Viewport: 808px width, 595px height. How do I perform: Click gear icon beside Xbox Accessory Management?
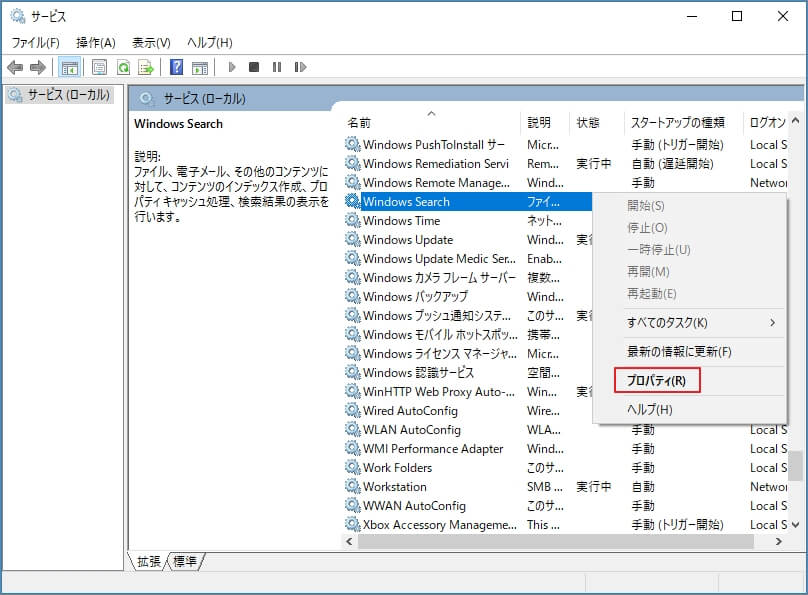pos(352,524)
